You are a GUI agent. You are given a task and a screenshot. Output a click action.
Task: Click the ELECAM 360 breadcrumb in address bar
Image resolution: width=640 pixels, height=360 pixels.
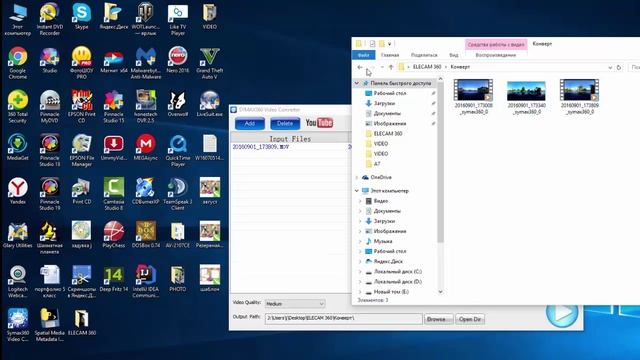pyautogui.click(x=427, y=67)
